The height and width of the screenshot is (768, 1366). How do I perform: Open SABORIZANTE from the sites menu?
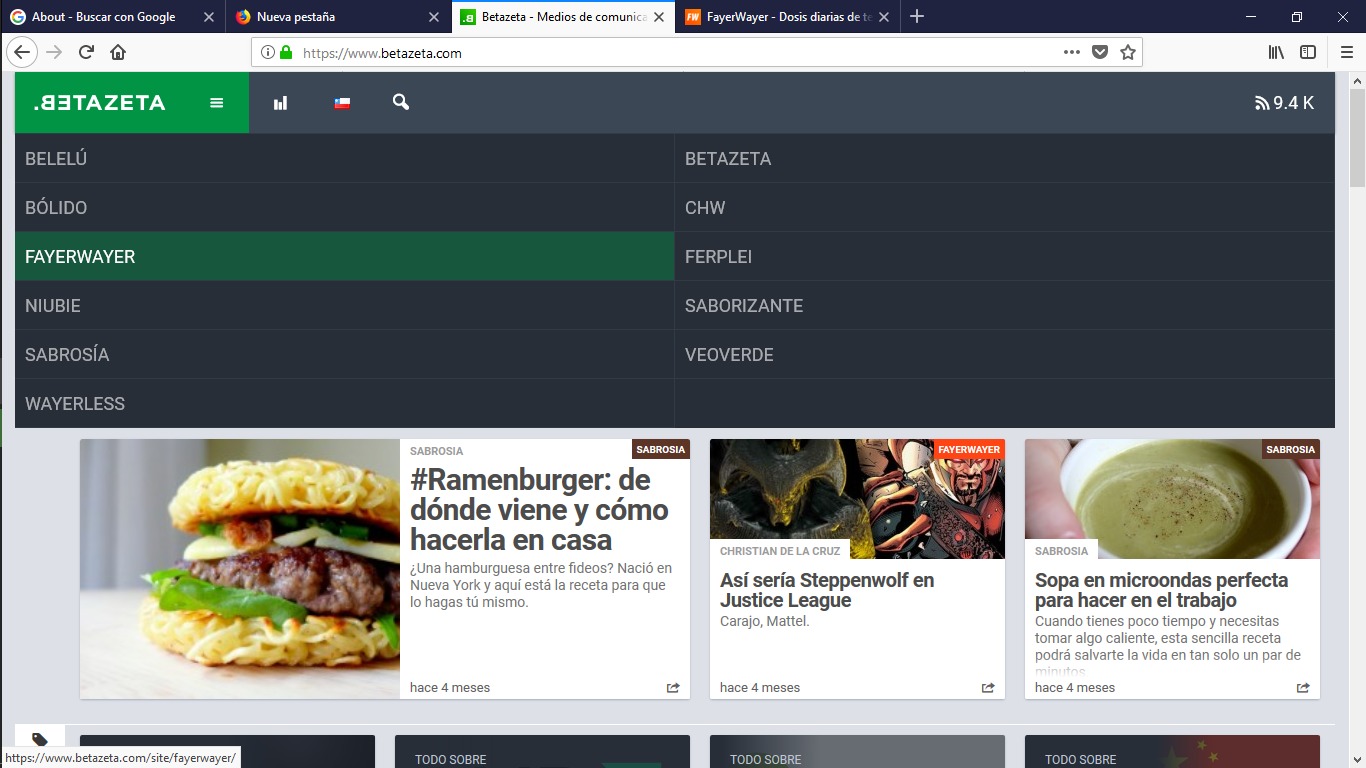pos(1005,305)
